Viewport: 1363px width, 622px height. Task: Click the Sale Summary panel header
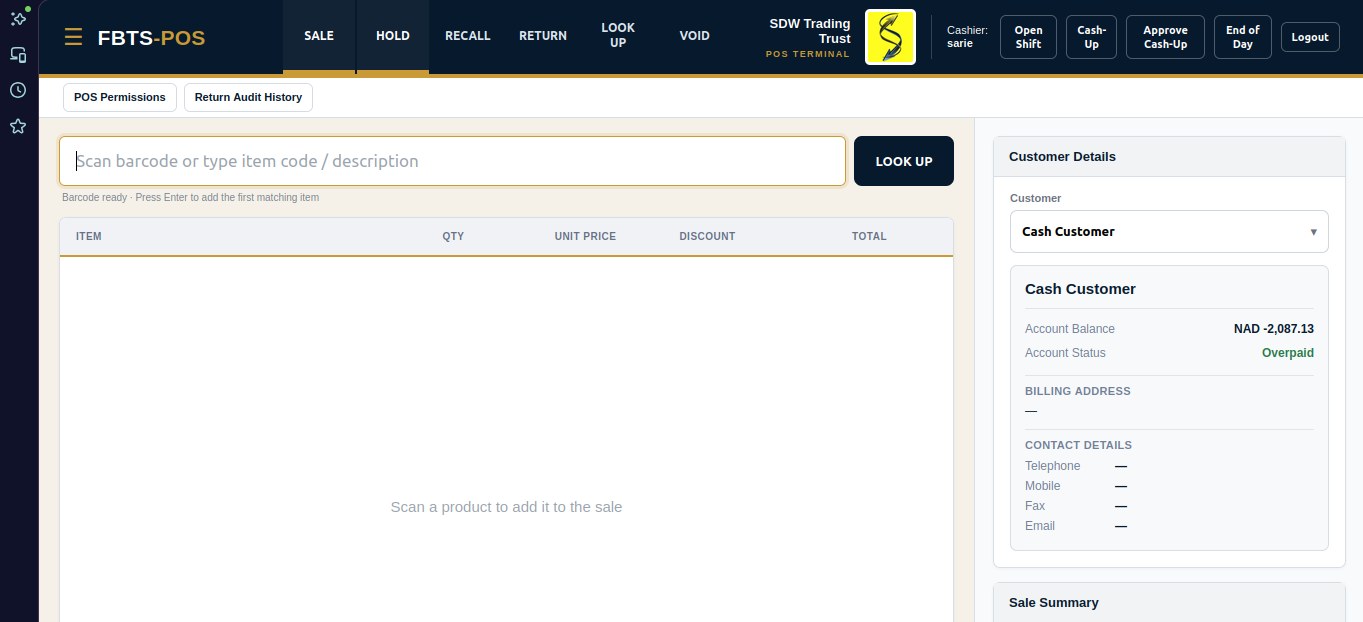coord(1169,603)
